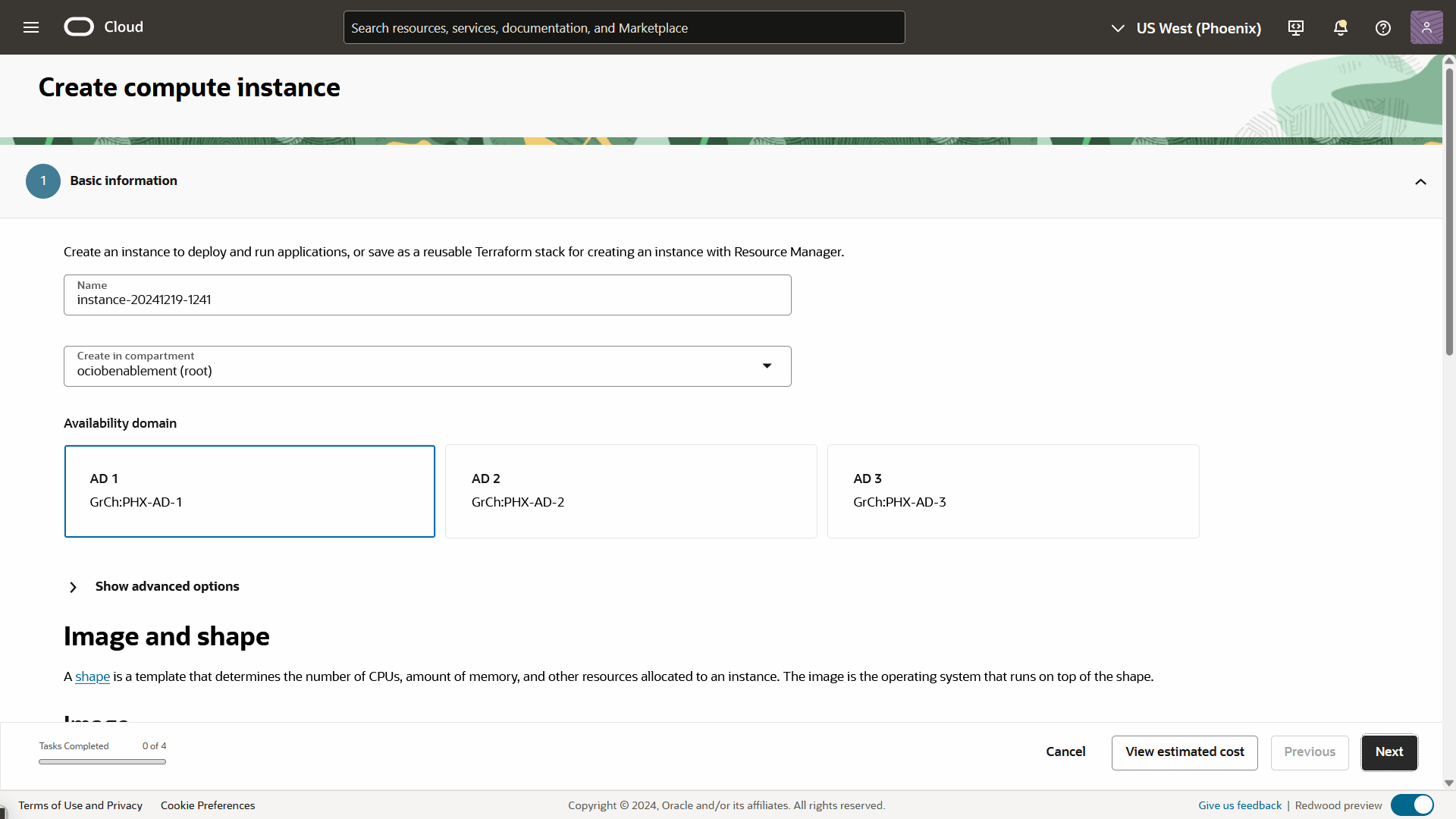Open the hamburger navigation menu
This screenshot has height=819, width=1456.
coord(31,27)
